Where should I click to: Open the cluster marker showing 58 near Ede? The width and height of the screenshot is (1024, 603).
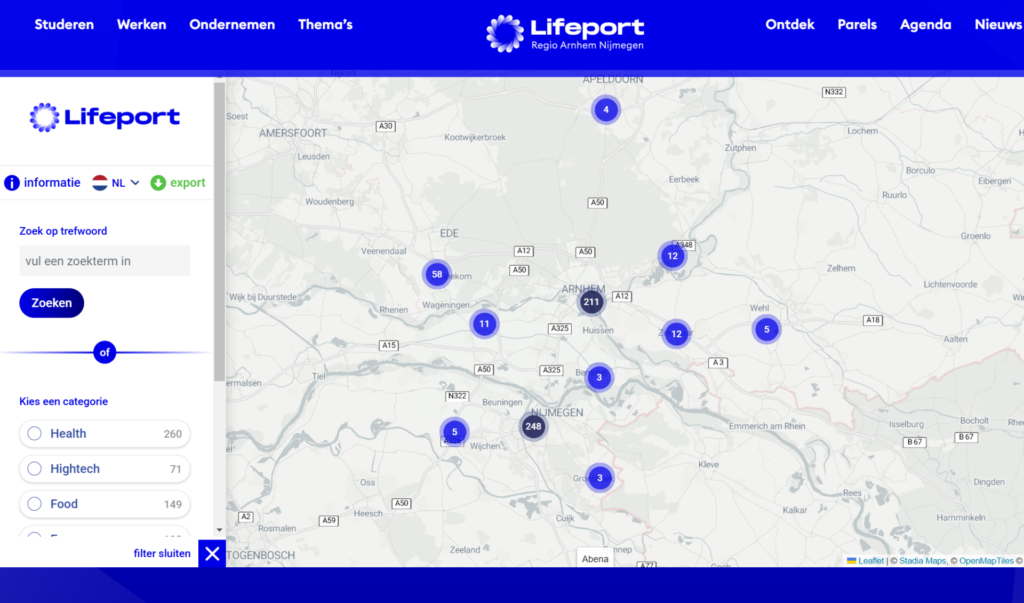pos(437,274)
